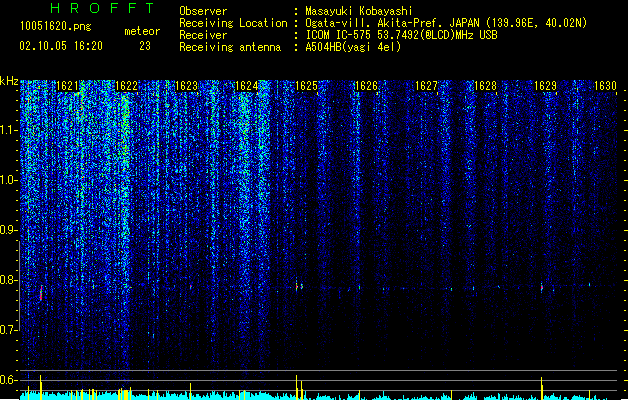Click the meteor count value 23

[x=145, y=46]
